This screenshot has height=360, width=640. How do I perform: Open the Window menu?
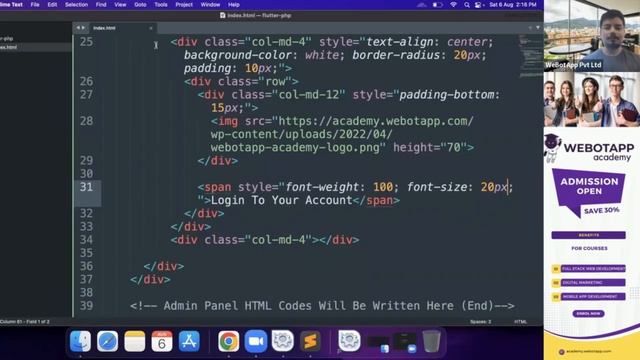click(x=210, y=5)
